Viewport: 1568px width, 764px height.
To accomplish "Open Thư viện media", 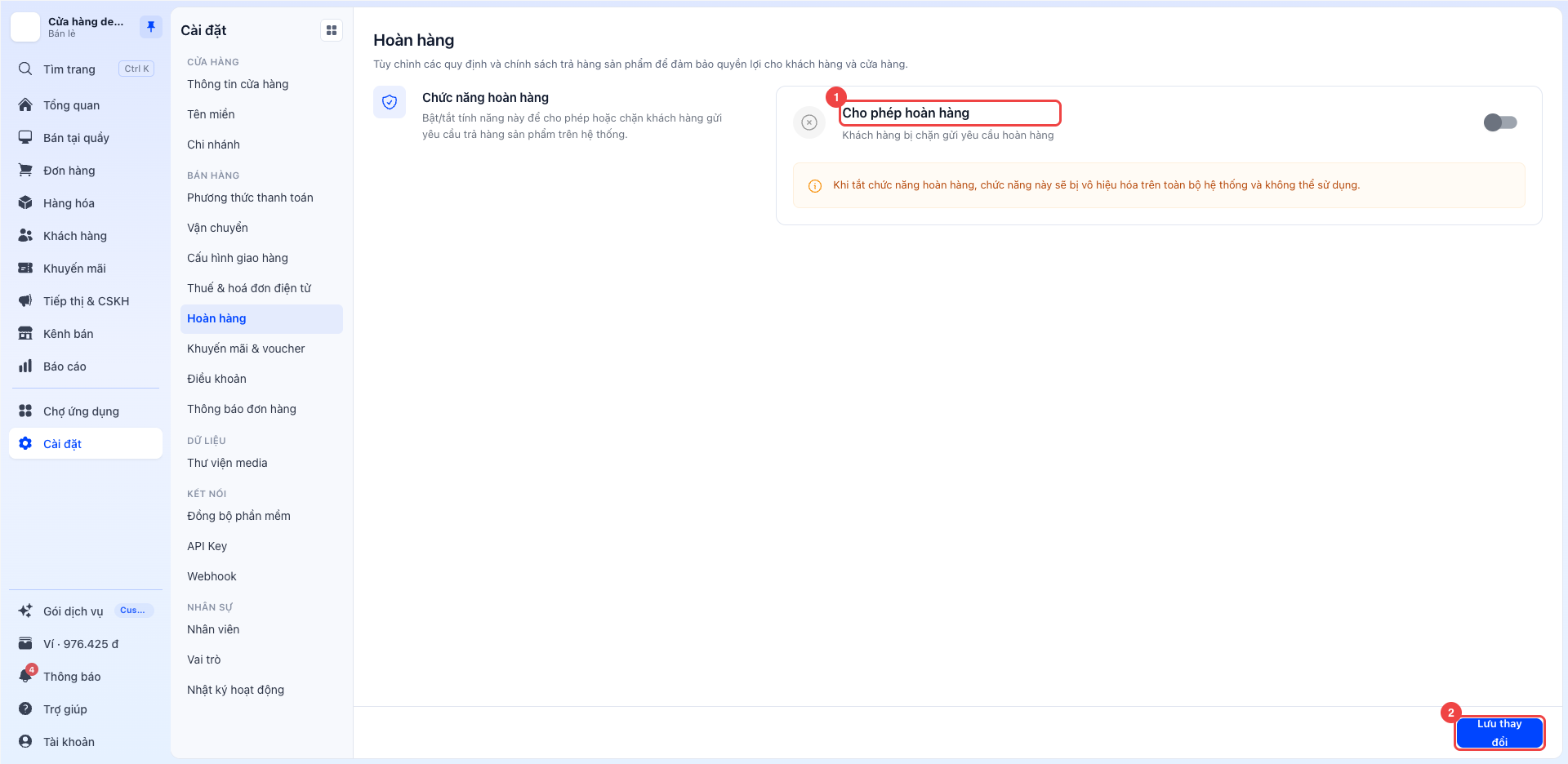I will pos(261,463).
